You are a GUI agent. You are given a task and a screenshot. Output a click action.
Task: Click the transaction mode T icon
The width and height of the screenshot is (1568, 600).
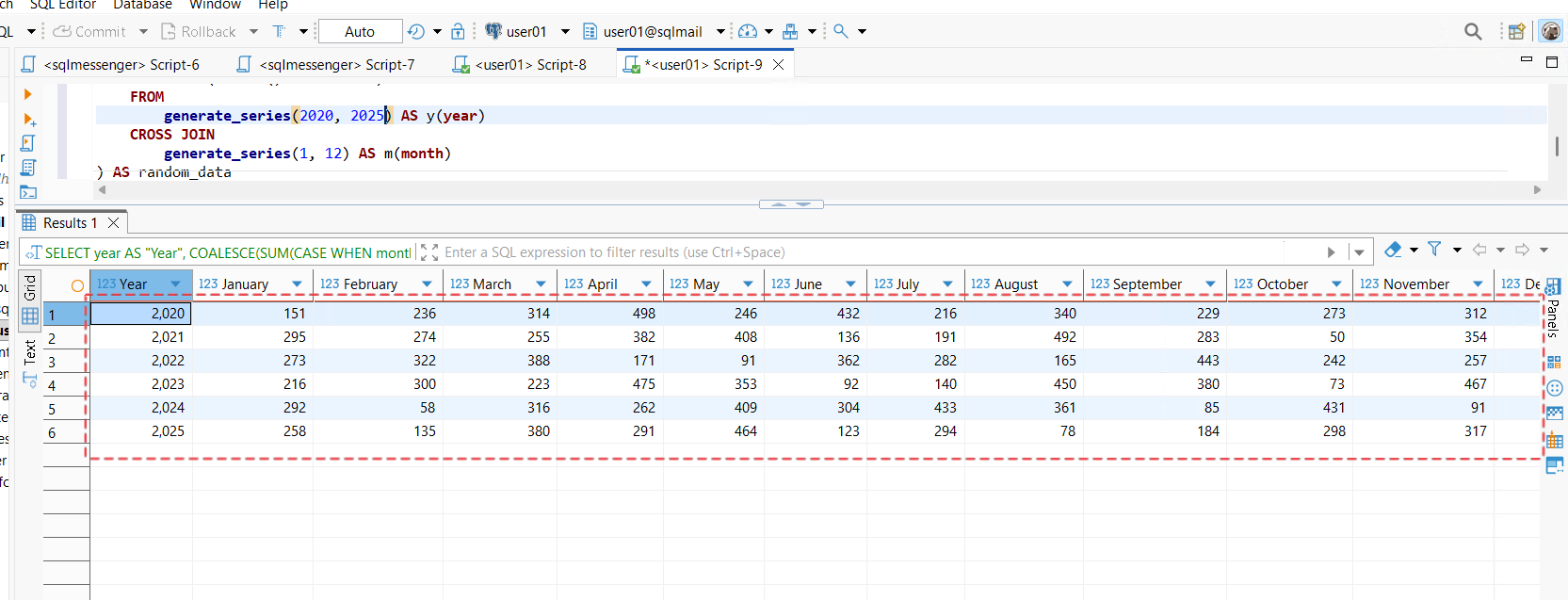280,31
